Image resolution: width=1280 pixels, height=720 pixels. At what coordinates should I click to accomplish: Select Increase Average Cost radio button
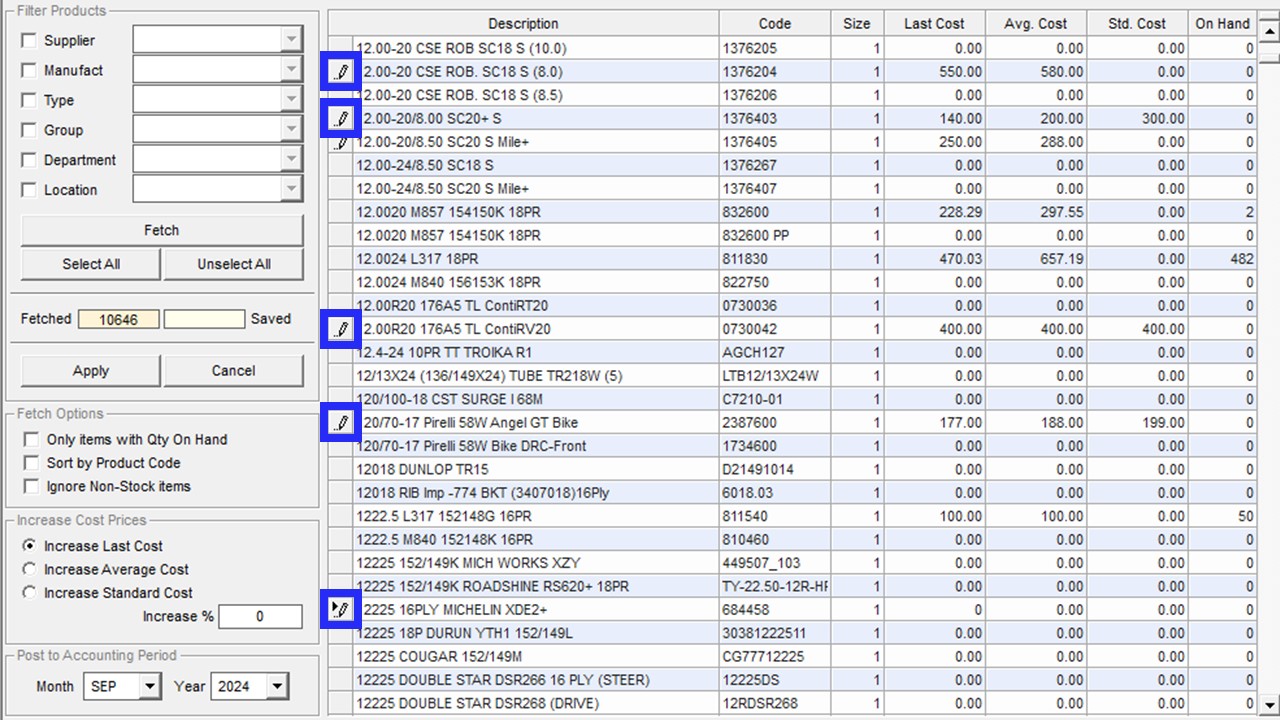[x=30, y=569]
